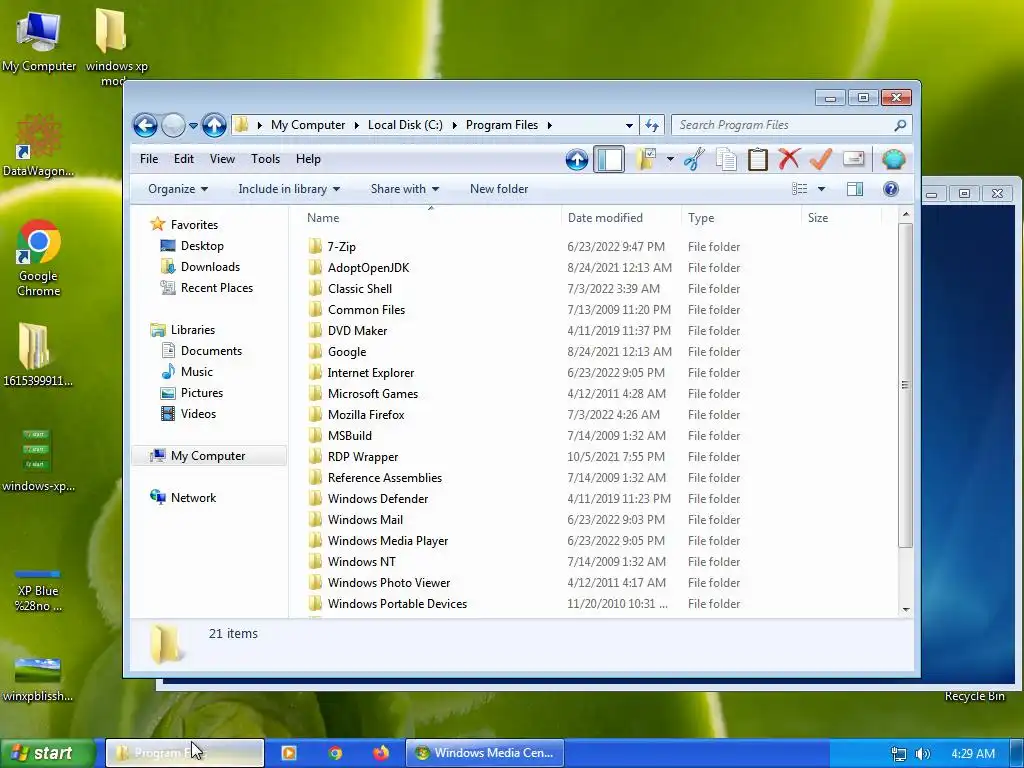Click the orange checkmark Properties icon
The image size is (1024, 768).
coord(821,159)
